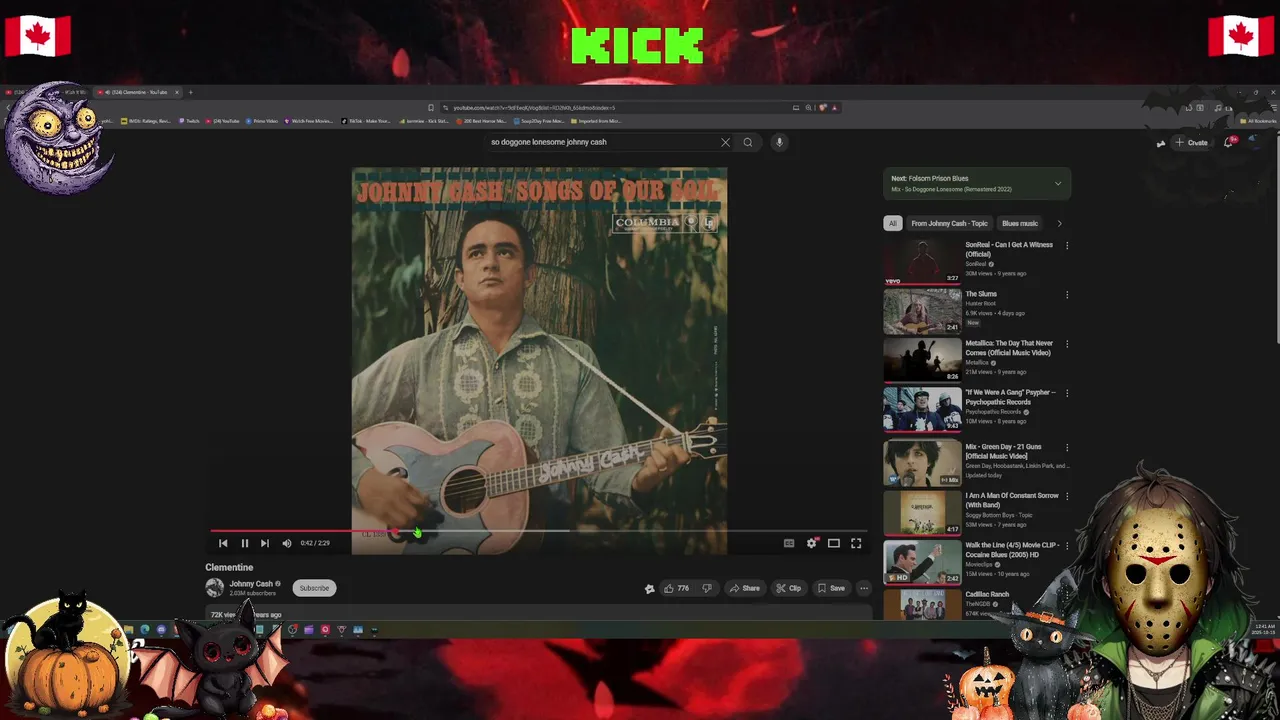Open a new browser tab with plus

click(x=191, y=92)
